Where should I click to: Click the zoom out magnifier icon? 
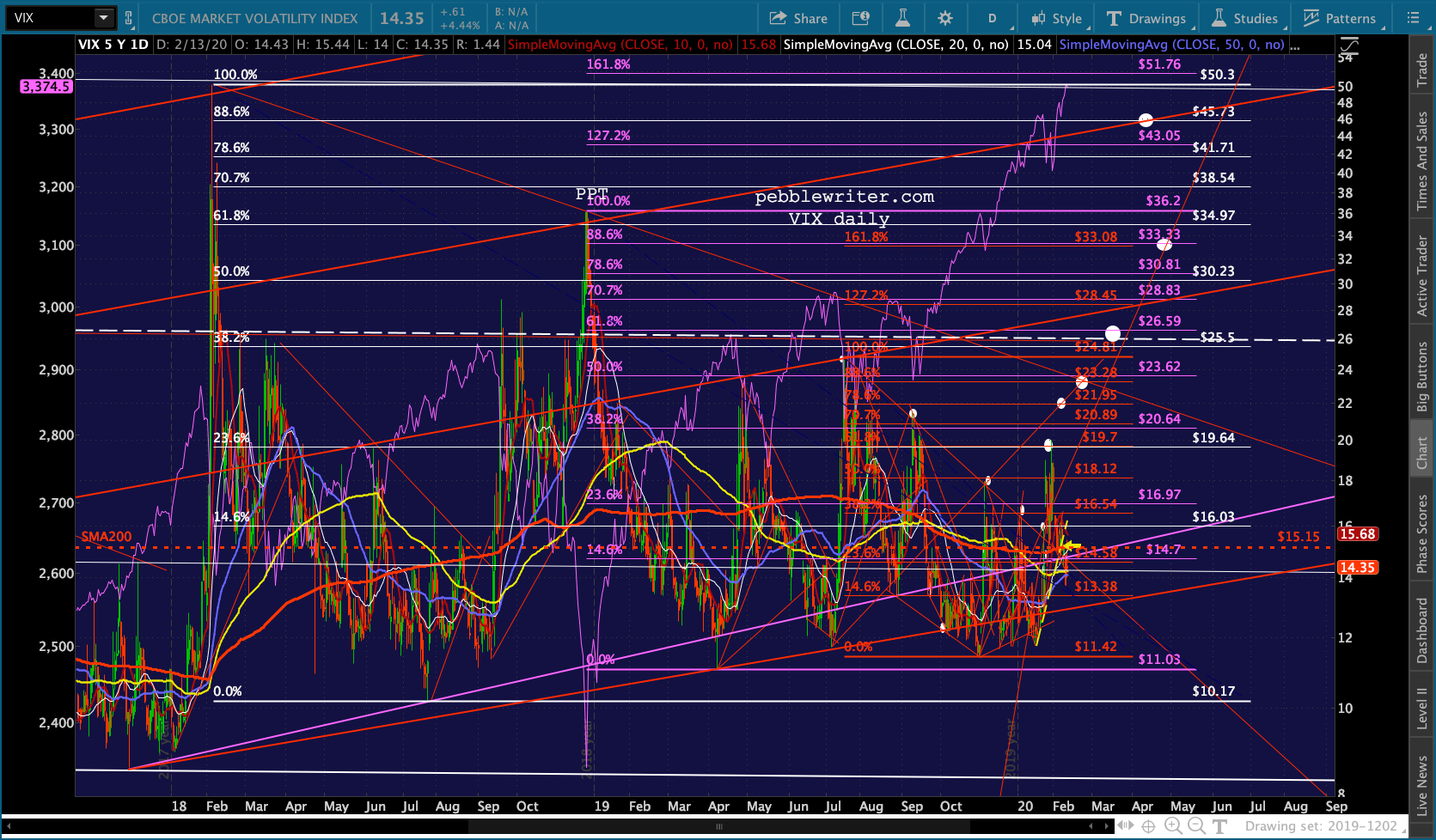pyautogui.click(x=1195, y=826)
